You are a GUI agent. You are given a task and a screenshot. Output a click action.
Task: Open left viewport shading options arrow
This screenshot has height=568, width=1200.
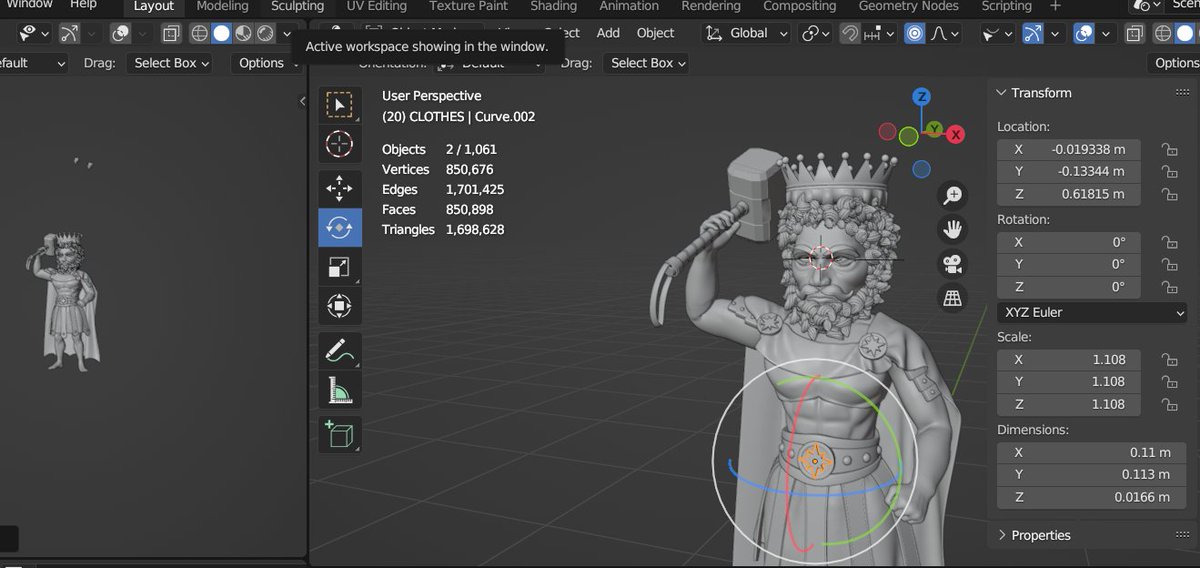click(288, 33)
